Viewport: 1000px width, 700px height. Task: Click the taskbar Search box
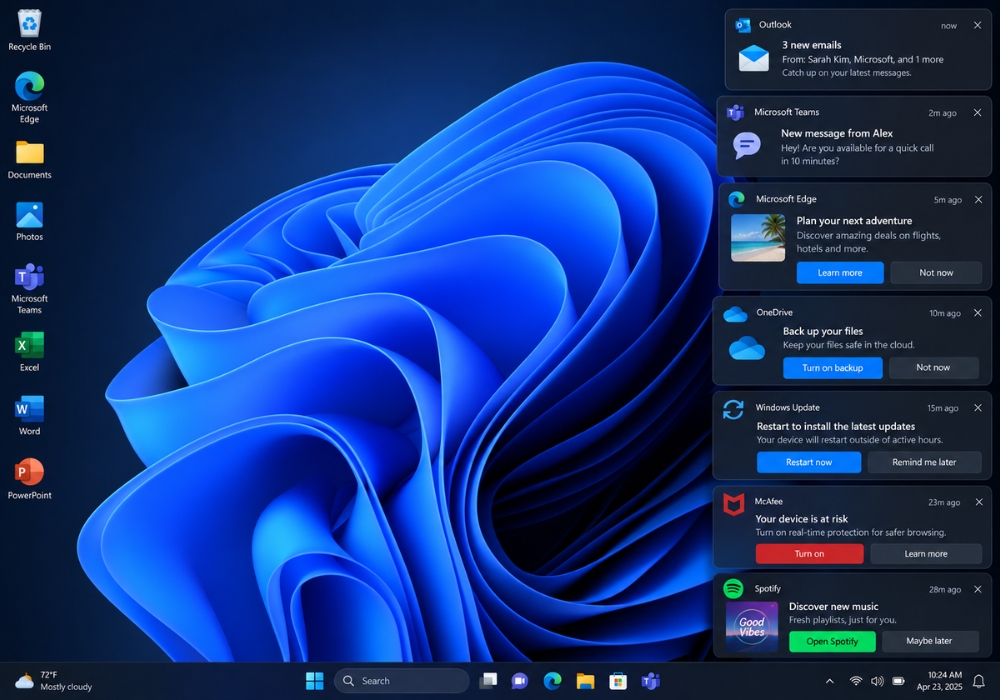tap(402, 681)
